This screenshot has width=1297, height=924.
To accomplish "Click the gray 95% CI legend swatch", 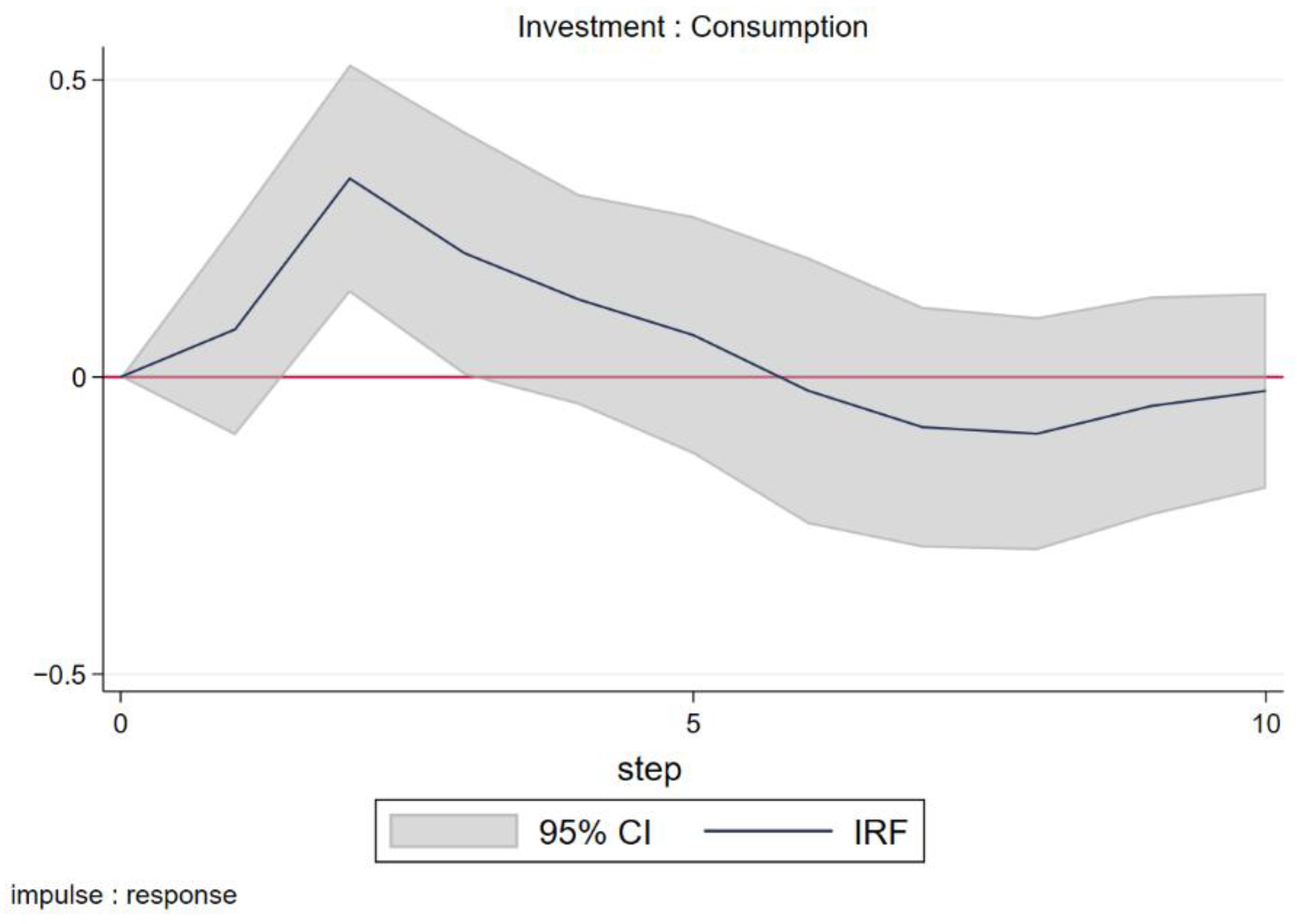I will click(x=454, y=831).
